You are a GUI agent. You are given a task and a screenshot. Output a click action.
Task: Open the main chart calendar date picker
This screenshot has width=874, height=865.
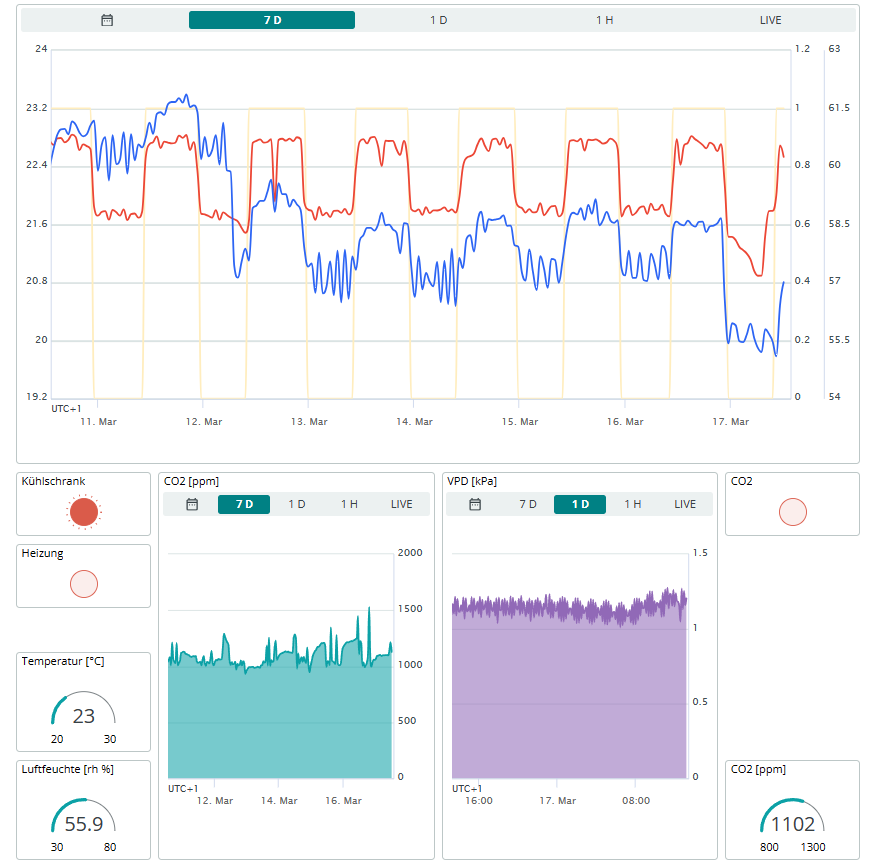(107, 20)
